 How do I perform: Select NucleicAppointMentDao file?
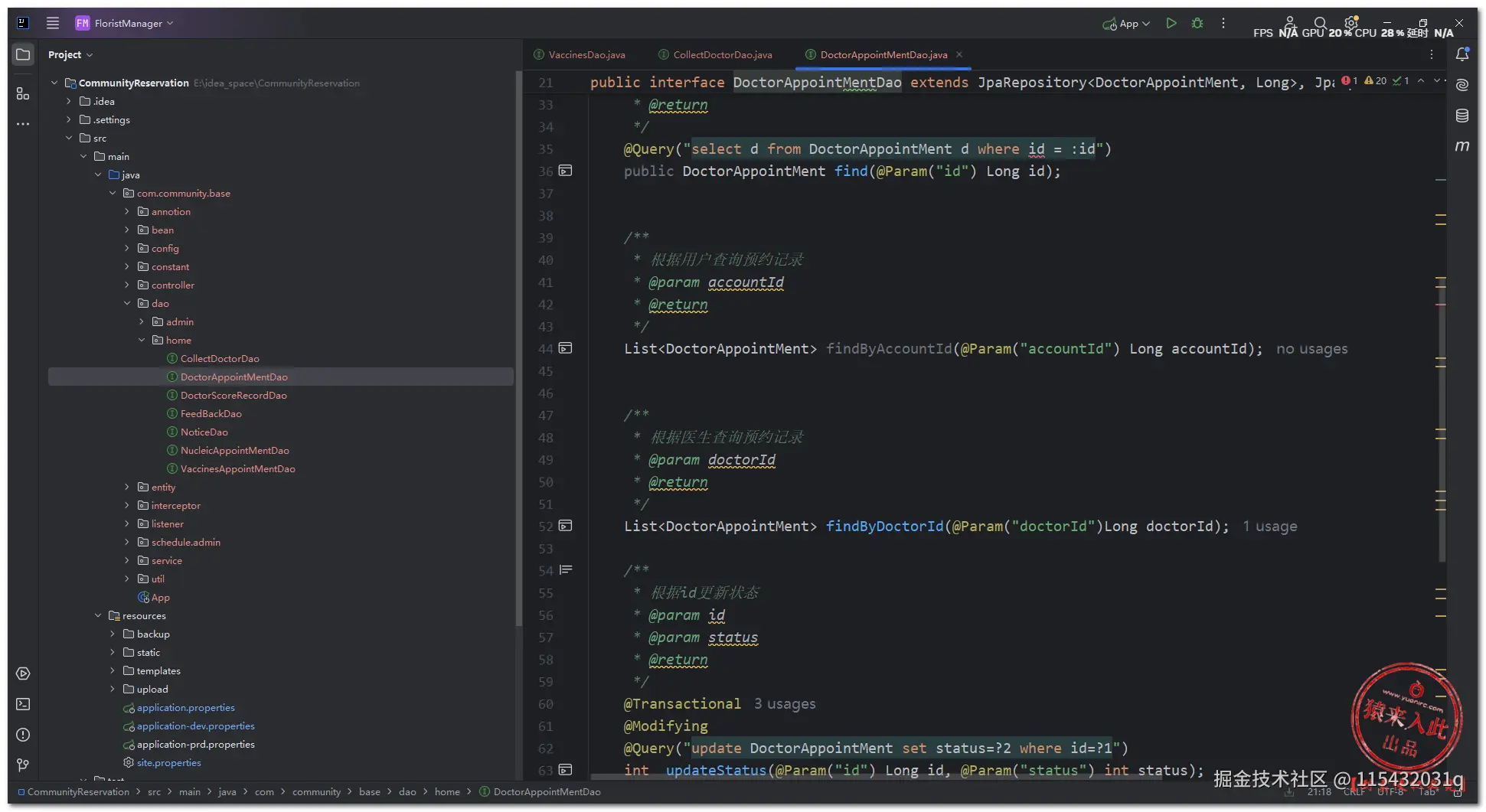(234, 450)
